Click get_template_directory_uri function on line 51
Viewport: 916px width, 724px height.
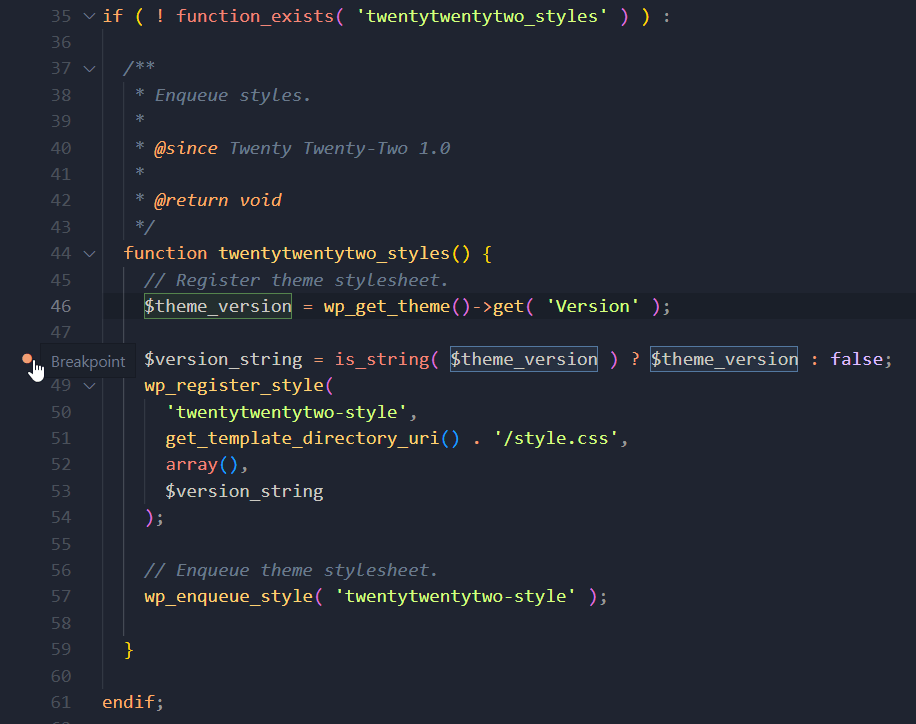pos(302,438)
